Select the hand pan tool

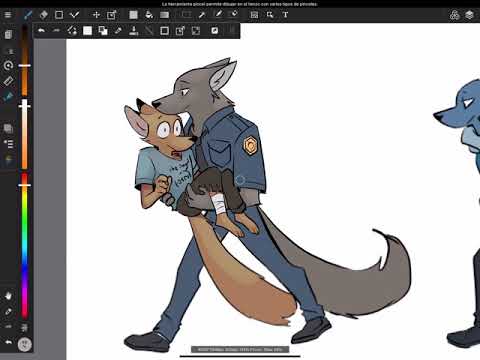[8, 296]
